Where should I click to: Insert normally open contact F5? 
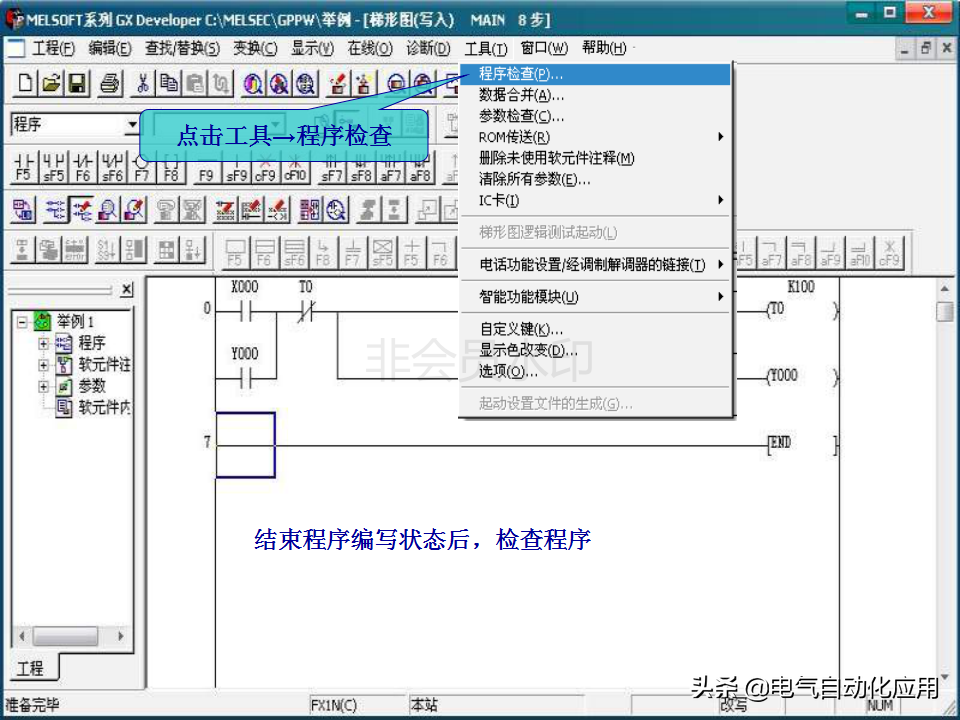[23, 167]
